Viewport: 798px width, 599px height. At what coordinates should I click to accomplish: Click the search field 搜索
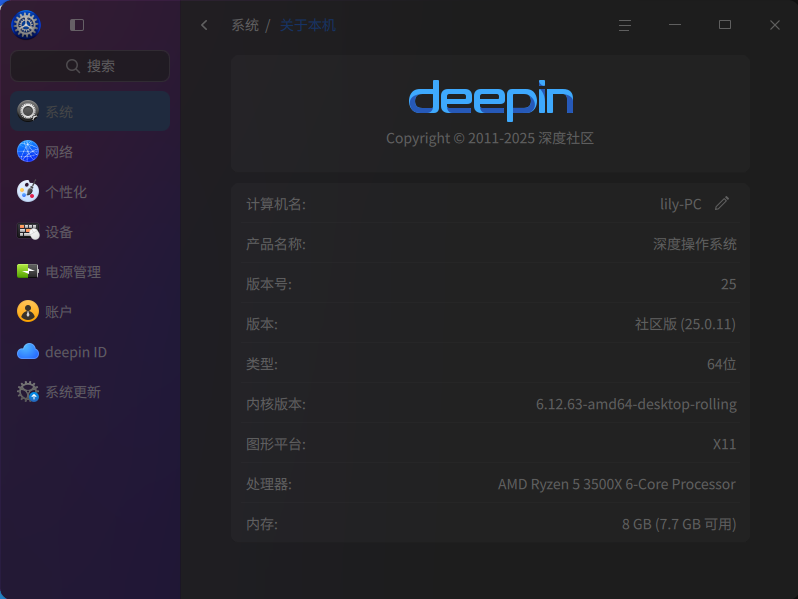click(x=90, y=66)
